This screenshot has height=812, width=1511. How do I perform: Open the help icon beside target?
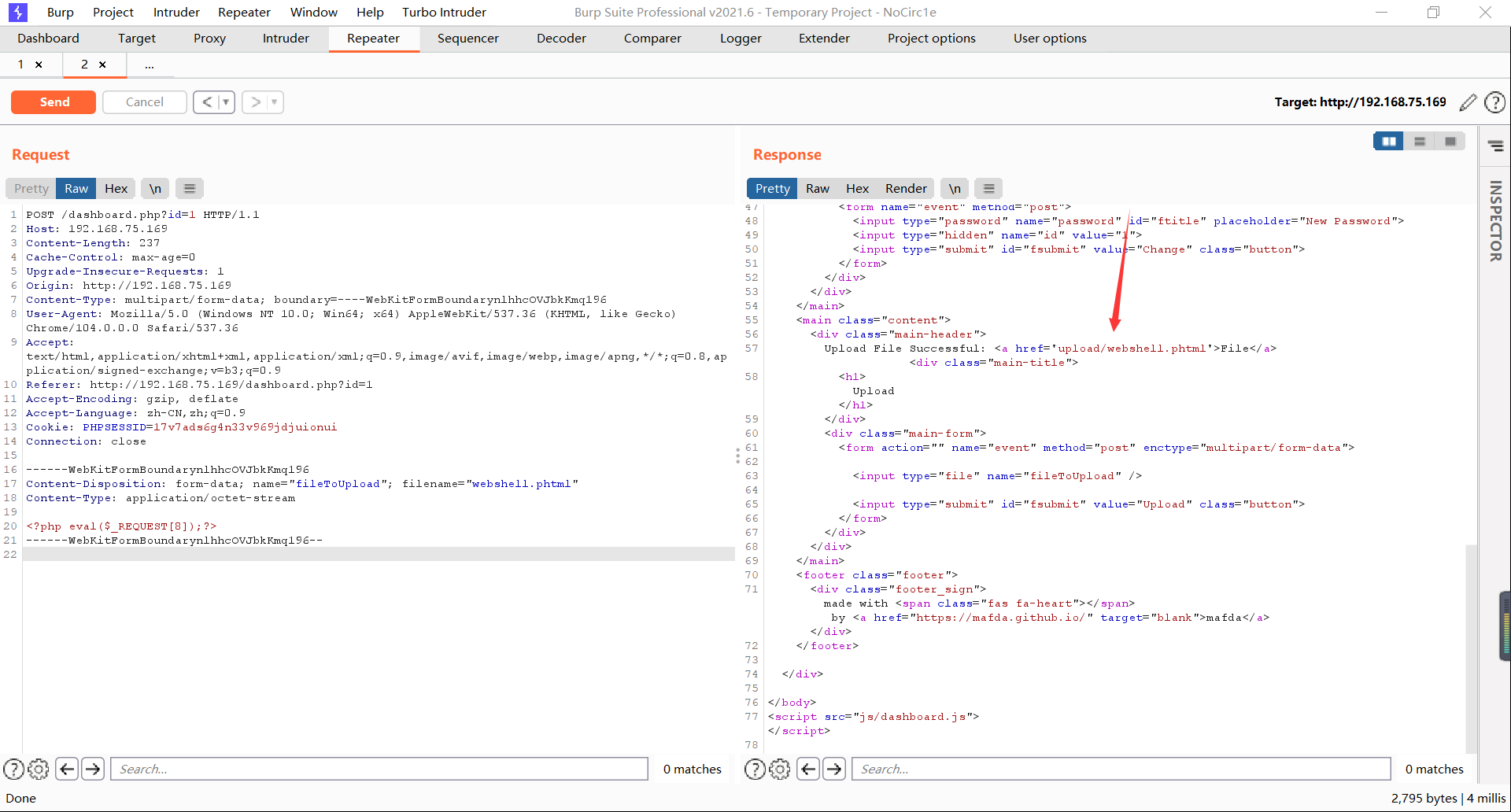point(1494,102)
